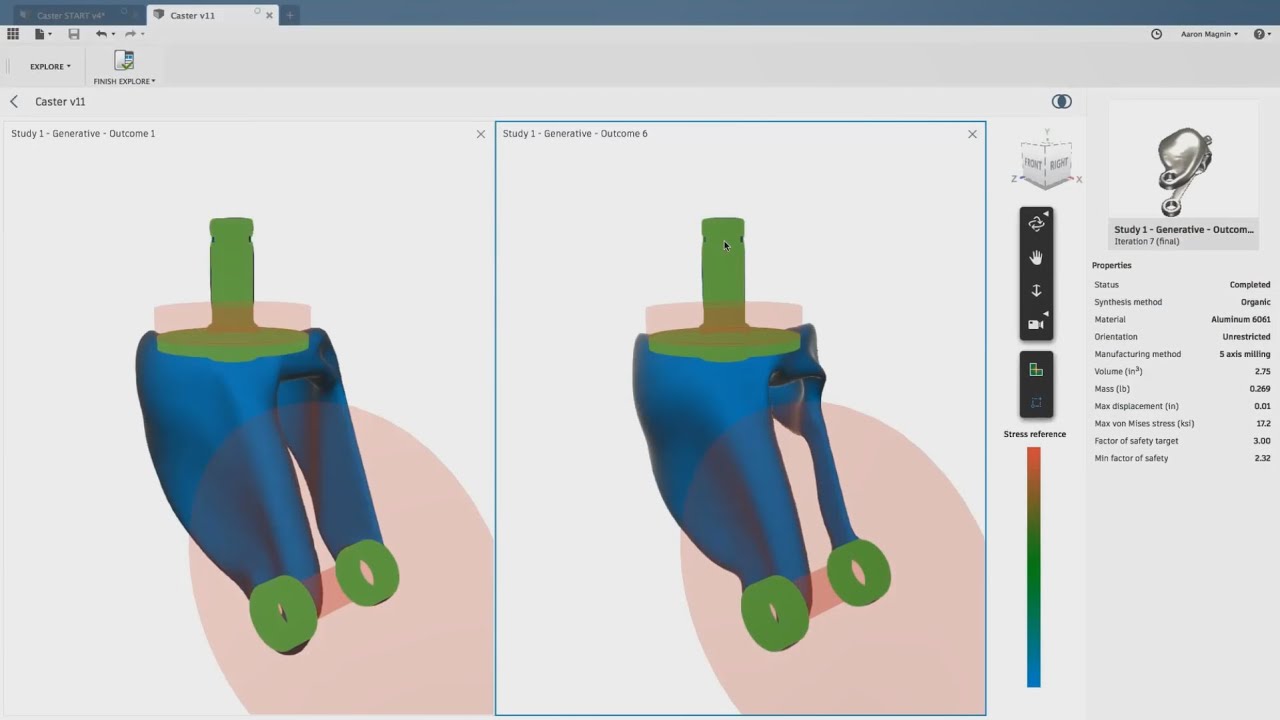
Task: Open the data panel grid icon
Action: pyautogui.click(x=13, y=34)
